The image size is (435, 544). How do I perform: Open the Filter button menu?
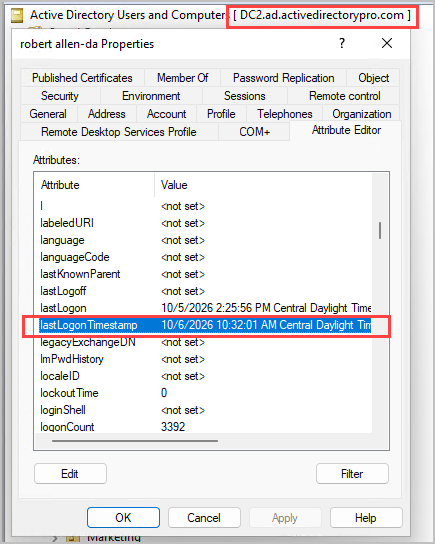coord(352,474)
